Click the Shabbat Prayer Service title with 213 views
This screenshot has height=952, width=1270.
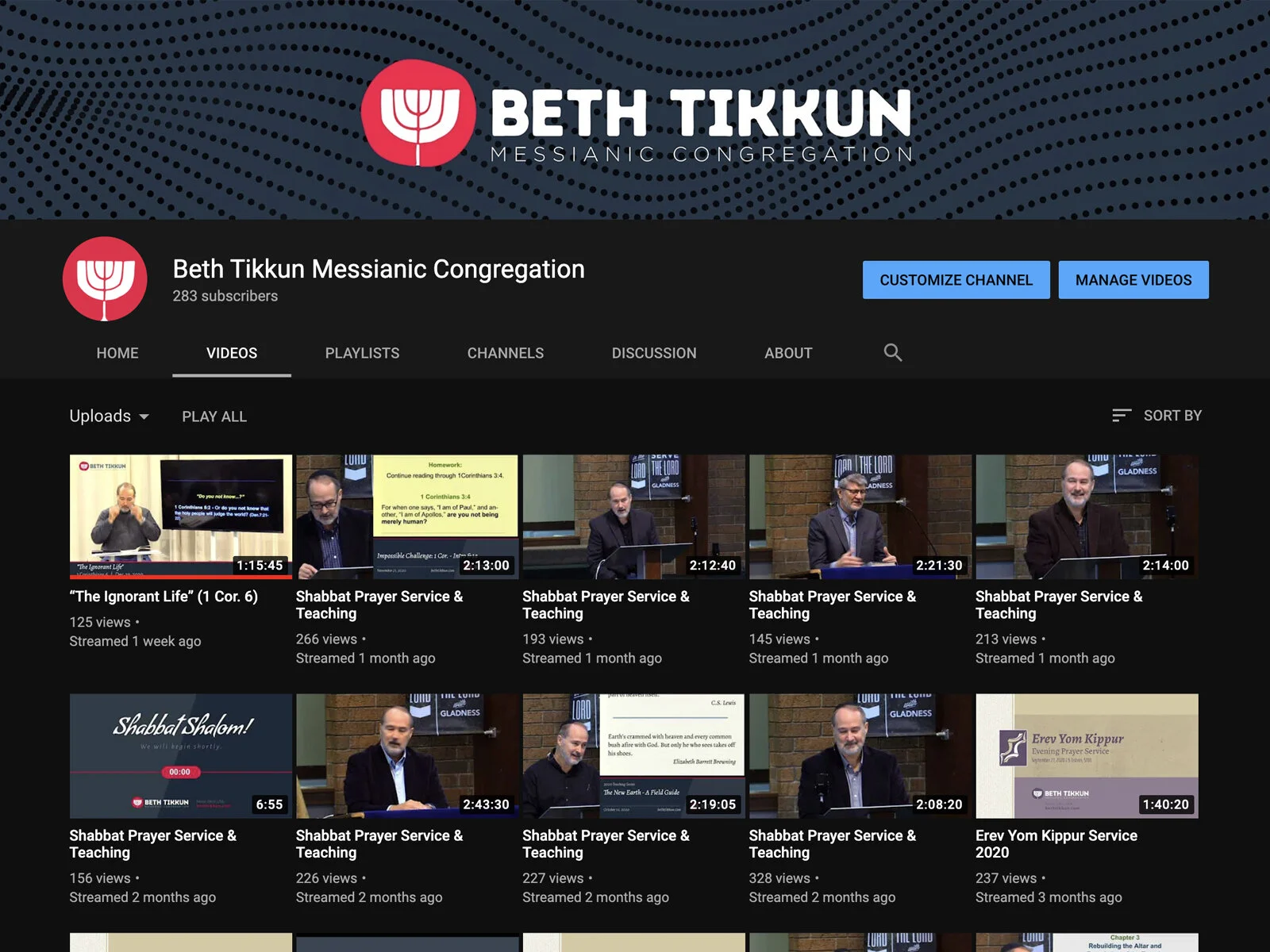1059,605
